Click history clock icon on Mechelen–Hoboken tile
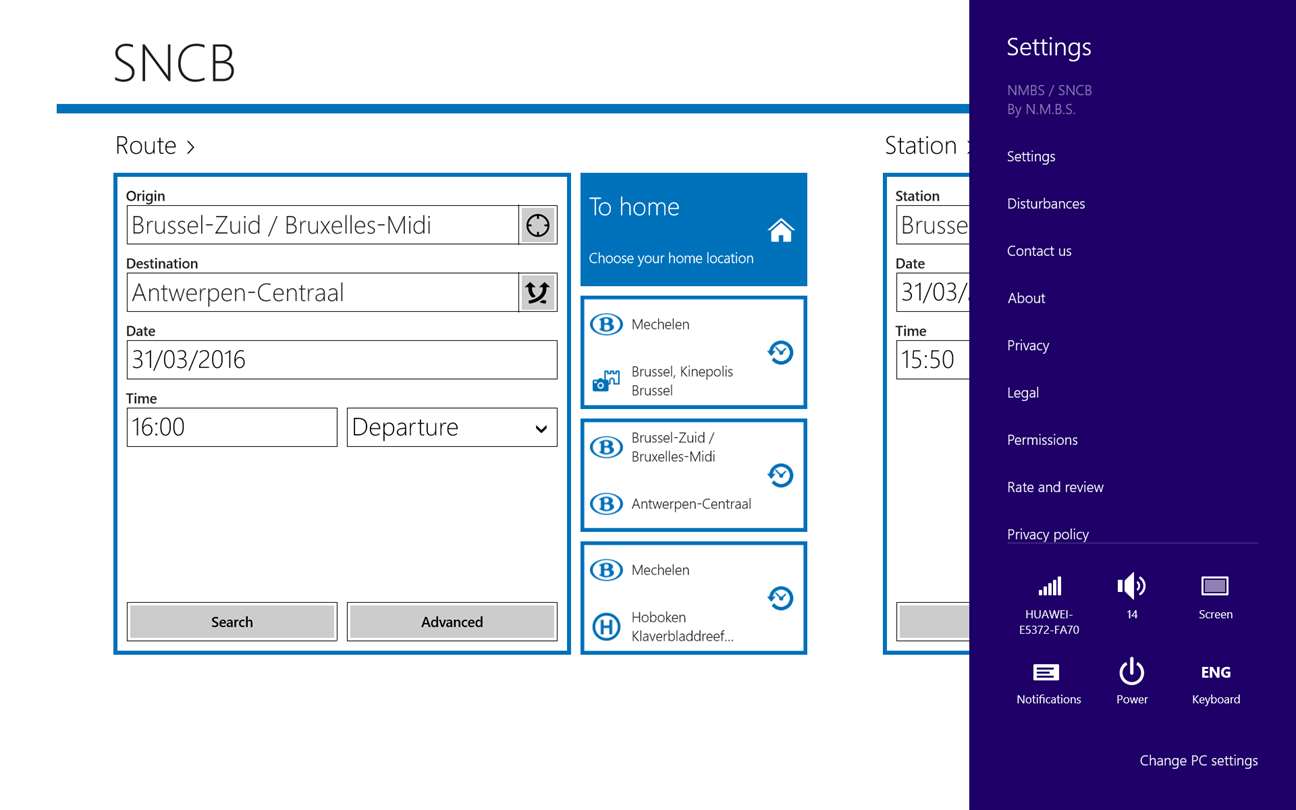Viewport: 1296px width, 810px height. [780, 598]
